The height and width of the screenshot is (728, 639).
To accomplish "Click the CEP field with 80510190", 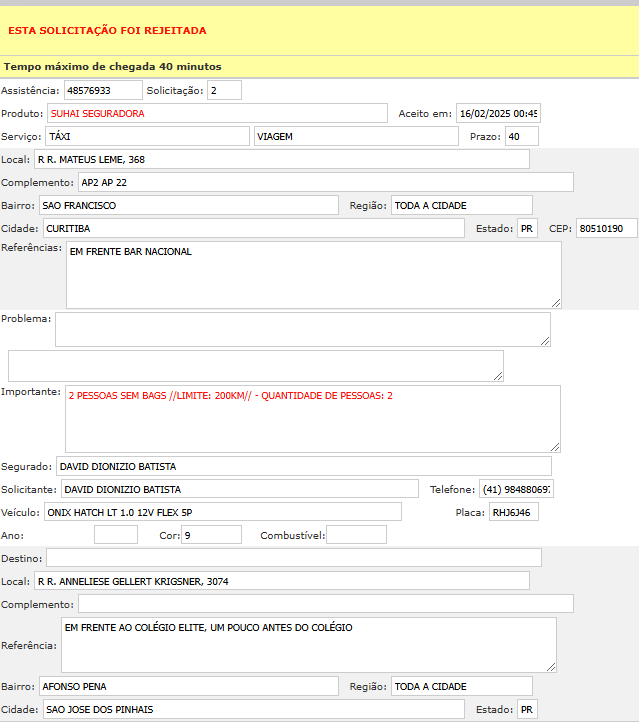I will [x=606, y=228].
